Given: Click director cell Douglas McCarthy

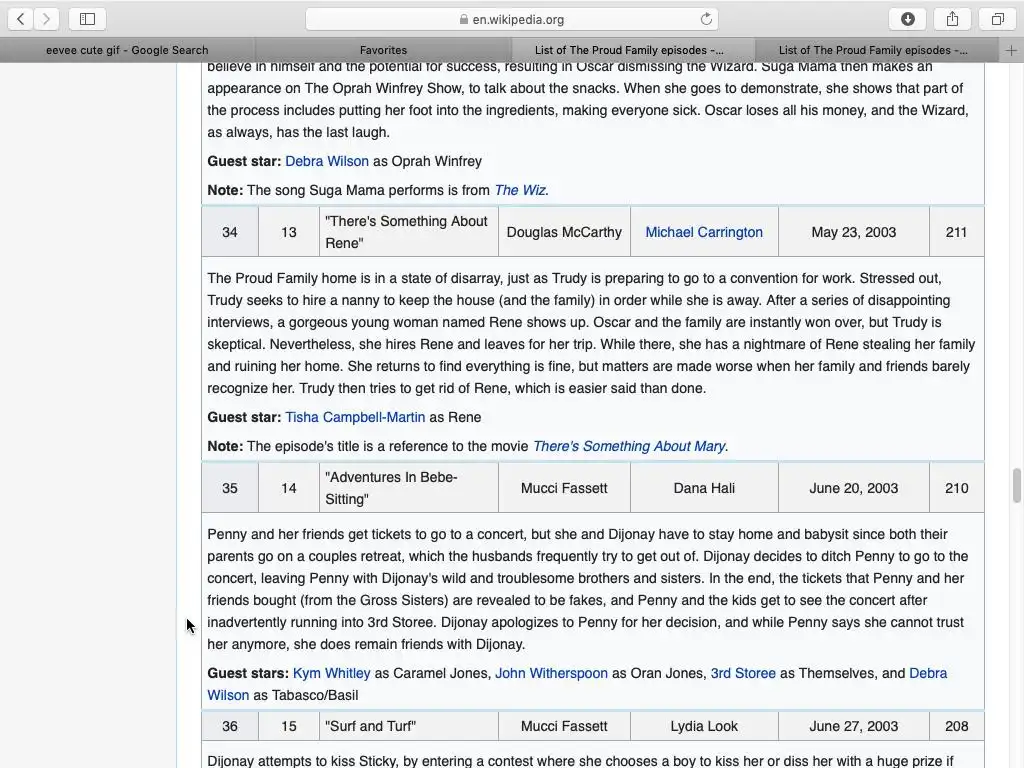Looking at the screenshot, I should click(x=564, y=232).
